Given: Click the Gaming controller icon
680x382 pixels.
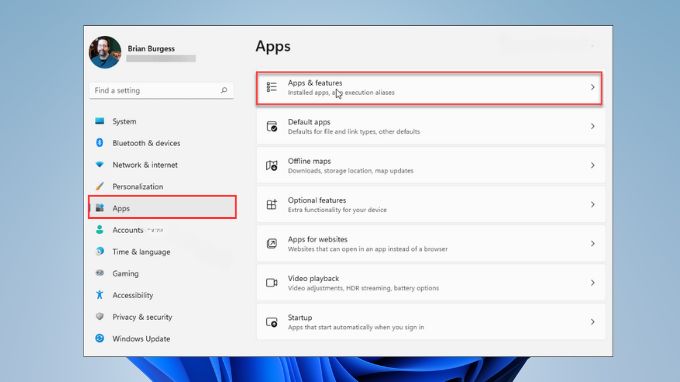Looking at the screenshot, I should coord(99,273).
